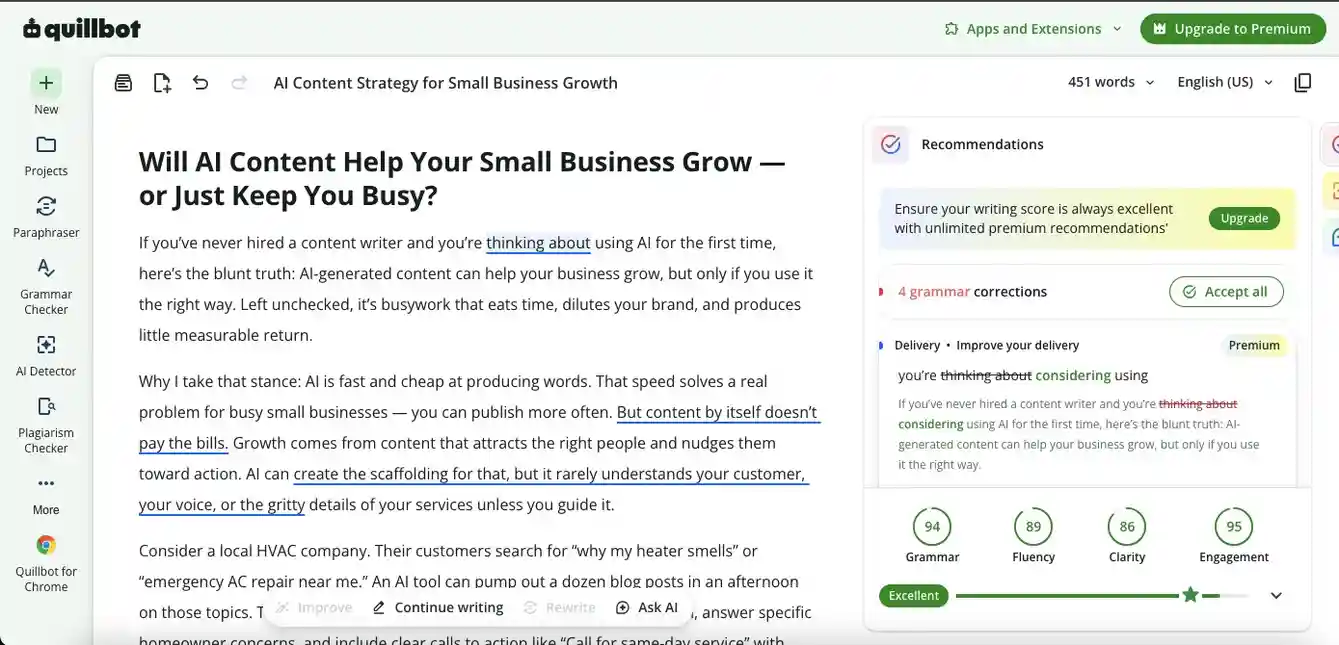Select the Fluency score circle 89
The image size is (1339, 645).
coord(1033,527)
